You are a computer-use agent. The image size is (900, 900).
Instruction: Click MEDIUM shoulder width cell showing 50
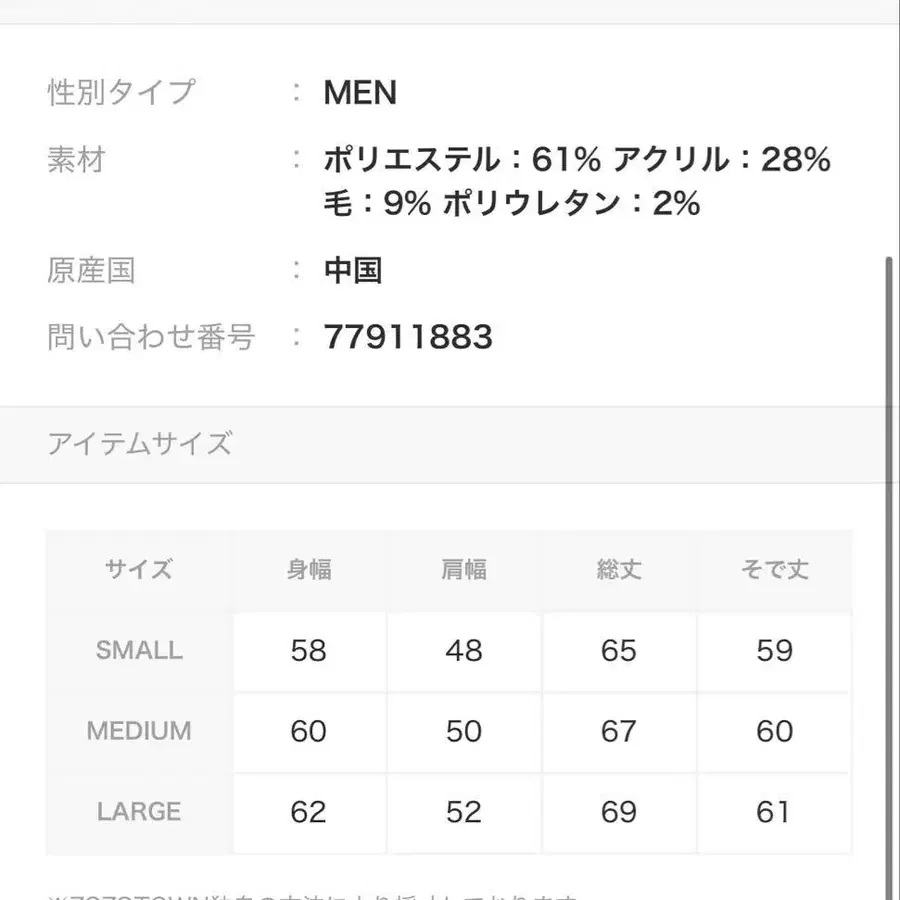pos(464,731)
